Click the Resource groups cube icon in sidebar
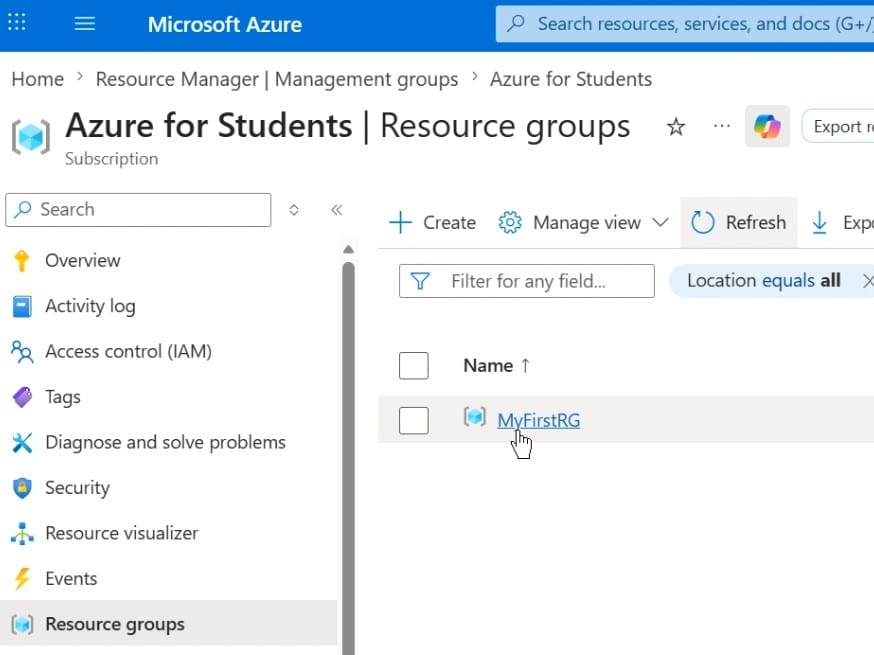This screenshot has width=874, height=655. pos(22,624)
